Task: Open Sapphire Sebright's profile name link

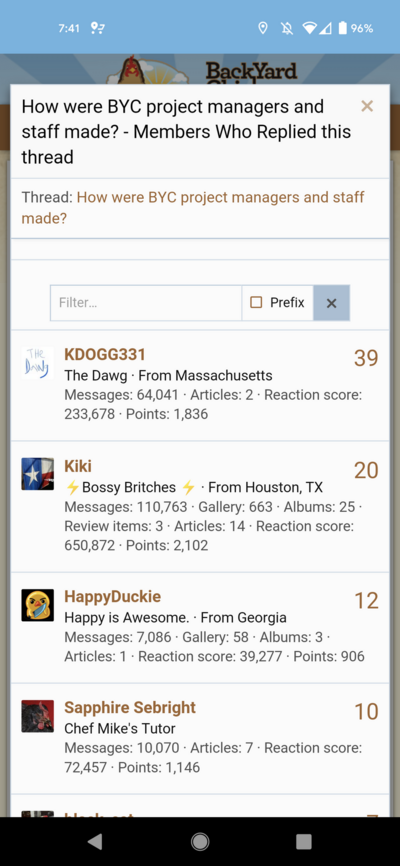Action: [x=130, y=707]
